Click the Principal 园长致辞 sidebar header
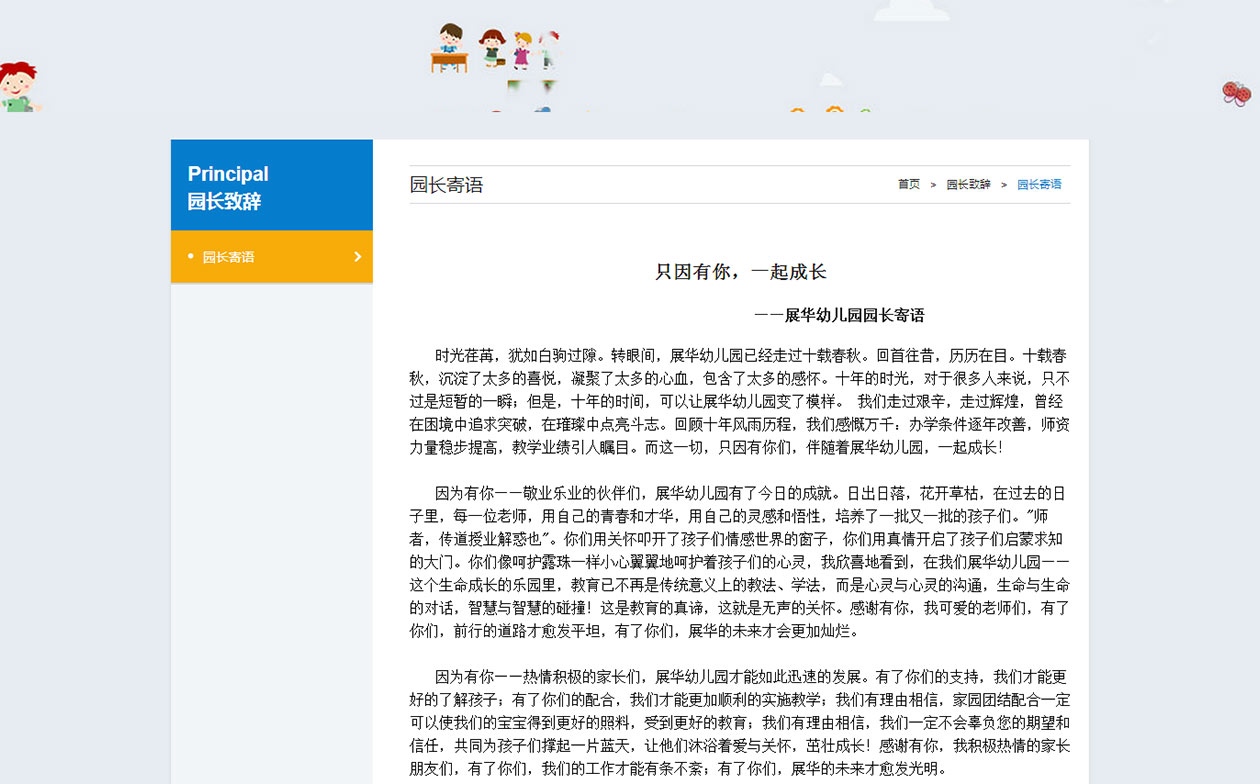 [271, 186]
